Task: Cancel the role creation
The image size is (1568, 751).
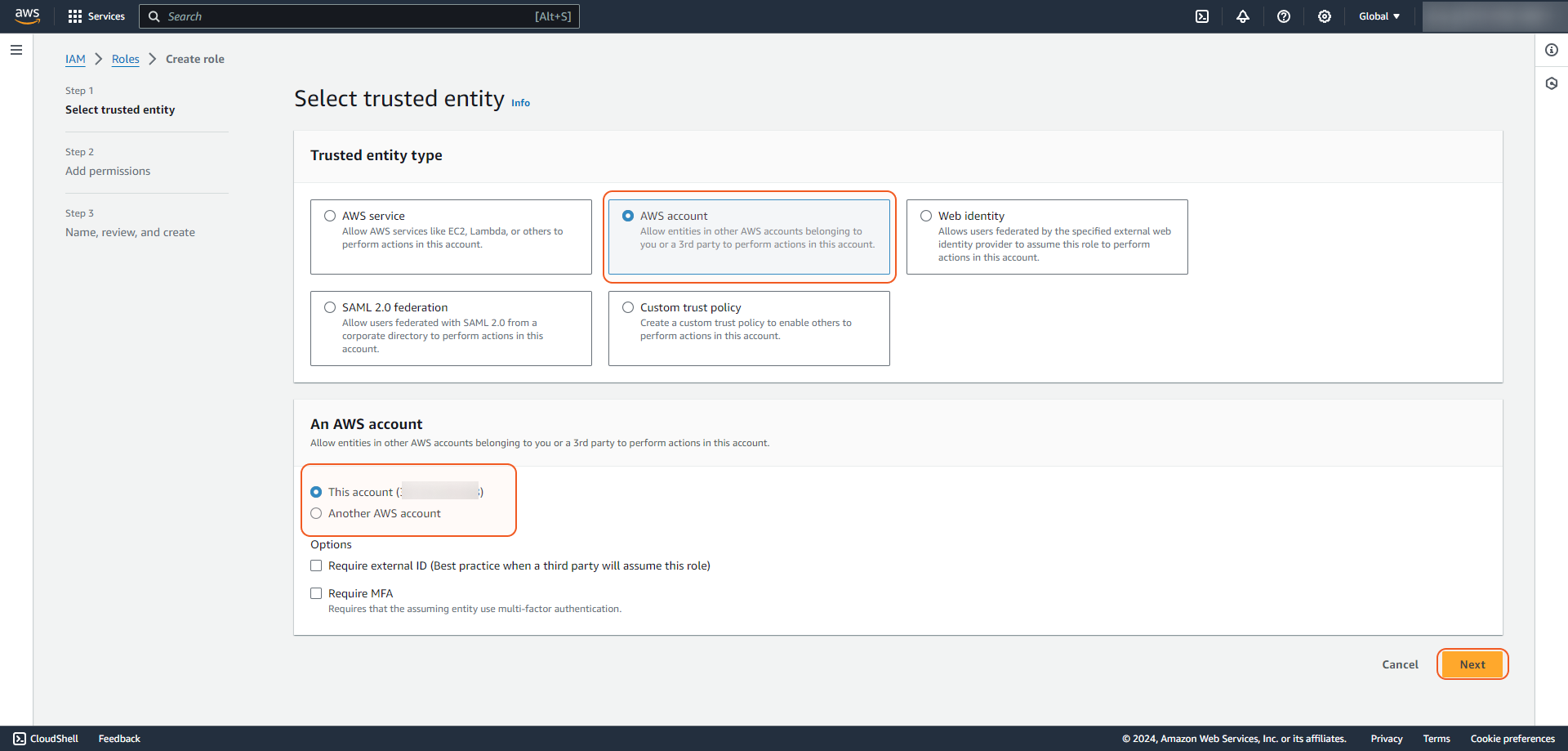Action: pyautogui.click(x=1400, y=664)
